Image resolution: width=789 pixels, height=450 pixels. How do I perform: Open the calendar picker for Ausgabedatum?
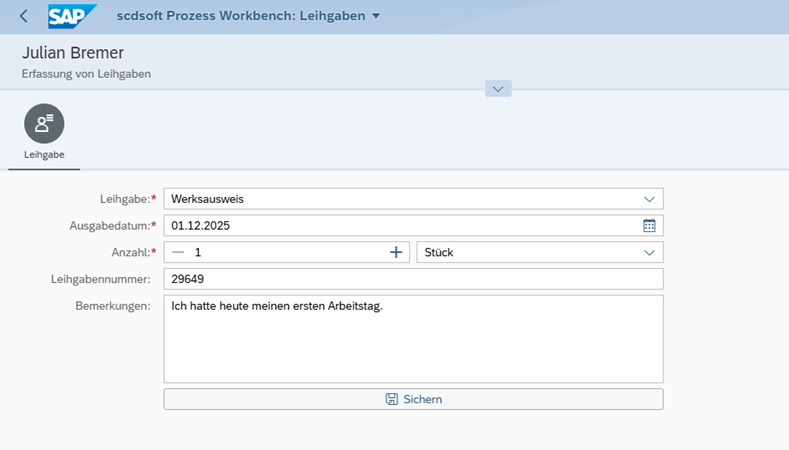coord(649,226)
